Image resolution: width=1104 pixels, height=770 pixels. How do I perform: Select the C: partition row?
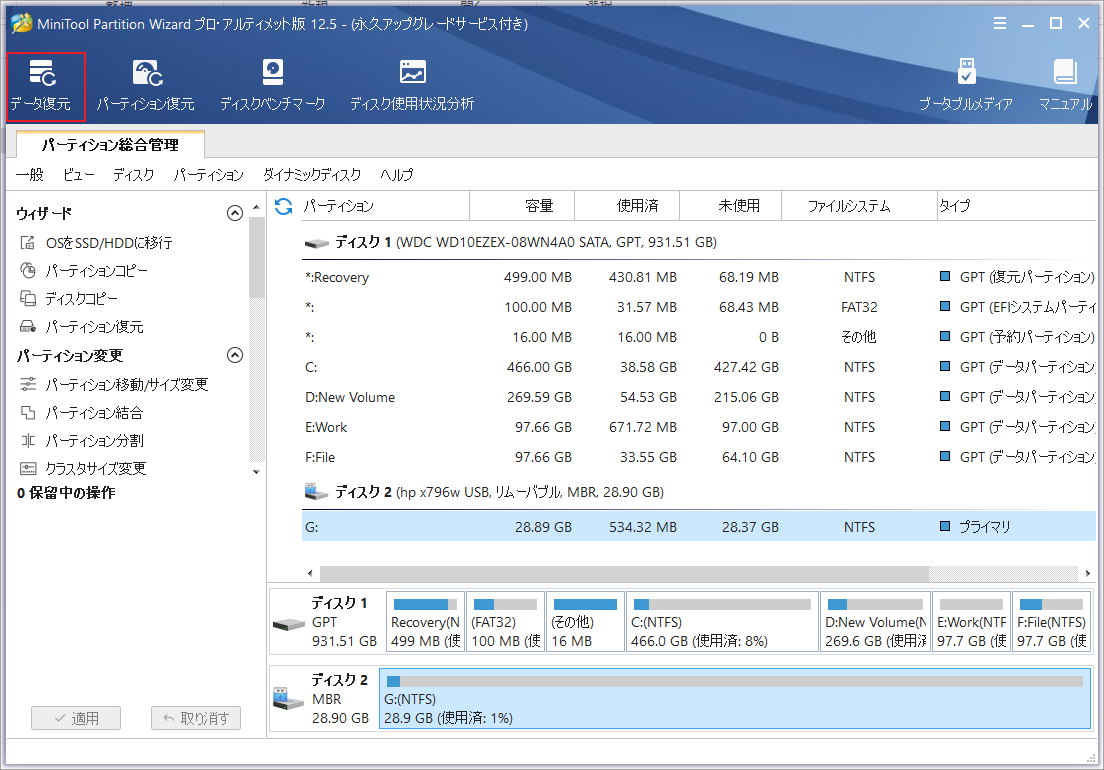tap(698, 367)
